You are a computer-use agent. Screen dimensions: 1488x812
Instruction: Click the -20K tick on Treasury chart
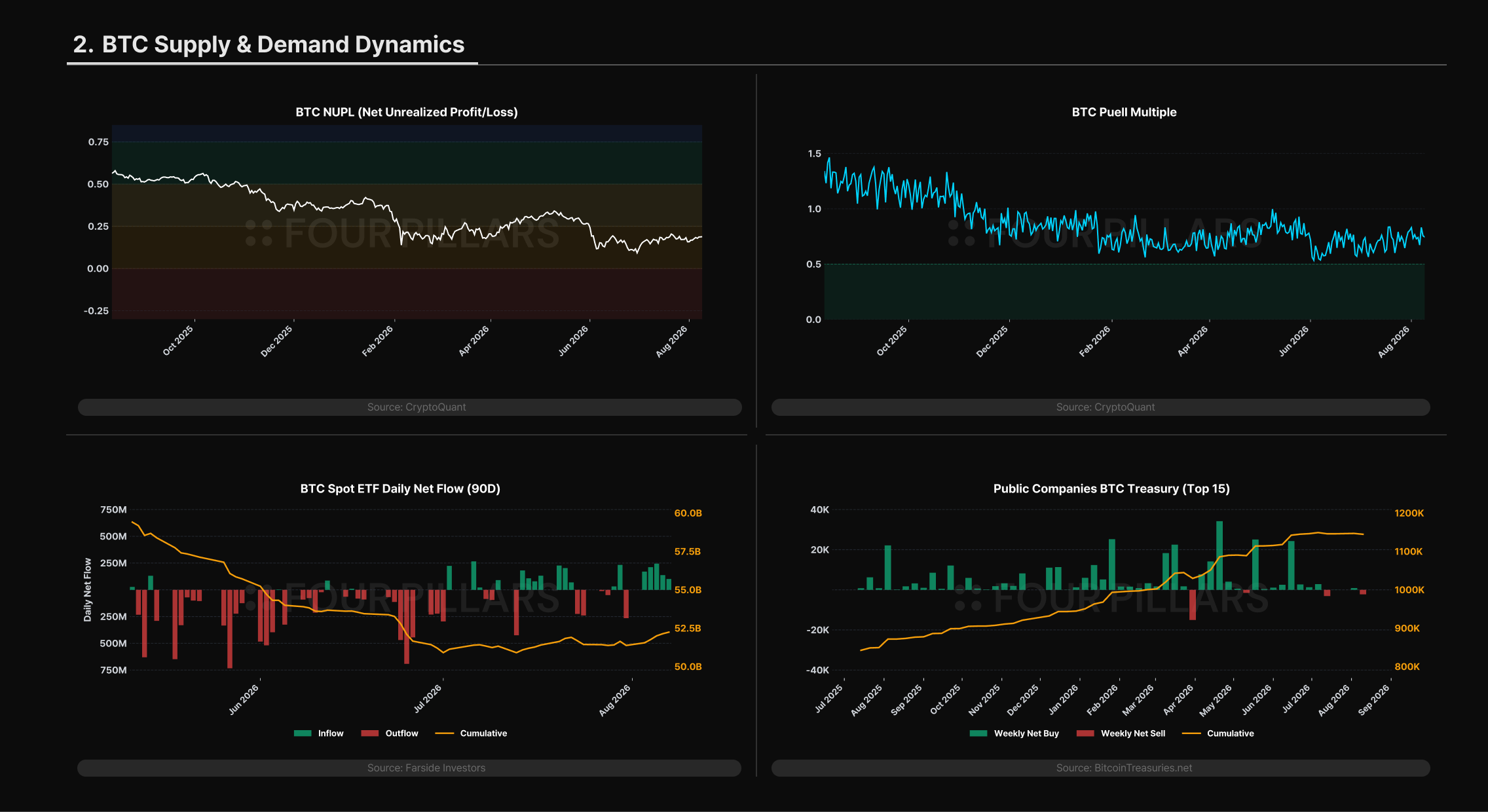(818, 630)
